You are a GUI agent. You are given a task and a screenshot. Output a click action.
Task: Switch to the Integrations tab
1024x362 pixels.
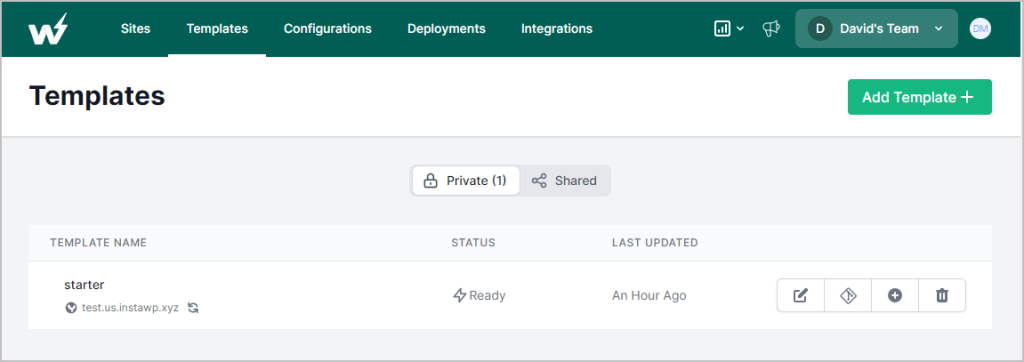click(556, 29)
